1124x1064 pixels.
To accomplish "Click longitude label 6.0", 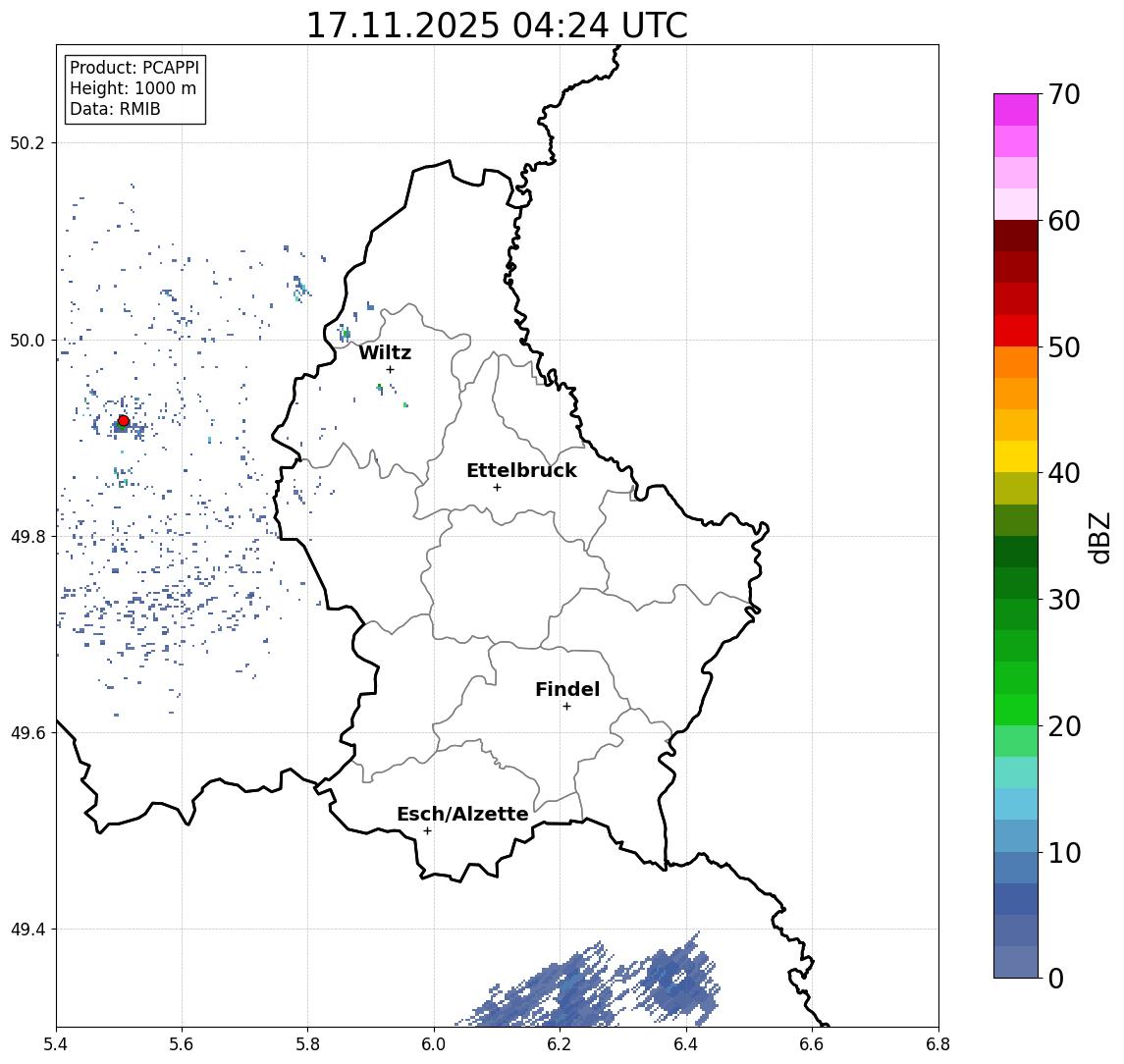I will [435, 1044].
